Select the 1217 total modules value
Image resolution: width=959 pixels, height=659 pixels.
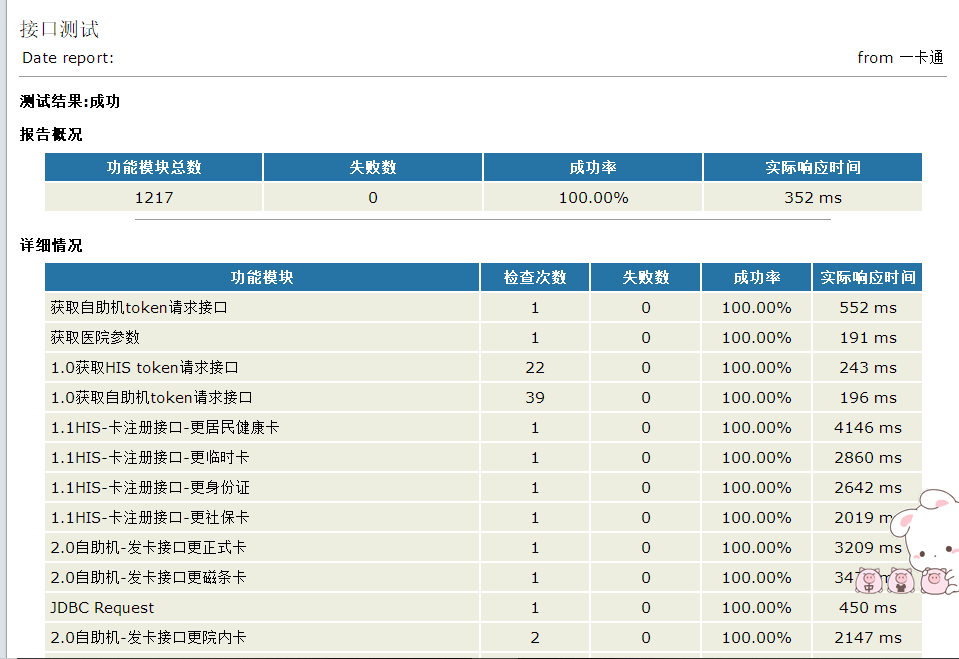(x=154, y=198)
